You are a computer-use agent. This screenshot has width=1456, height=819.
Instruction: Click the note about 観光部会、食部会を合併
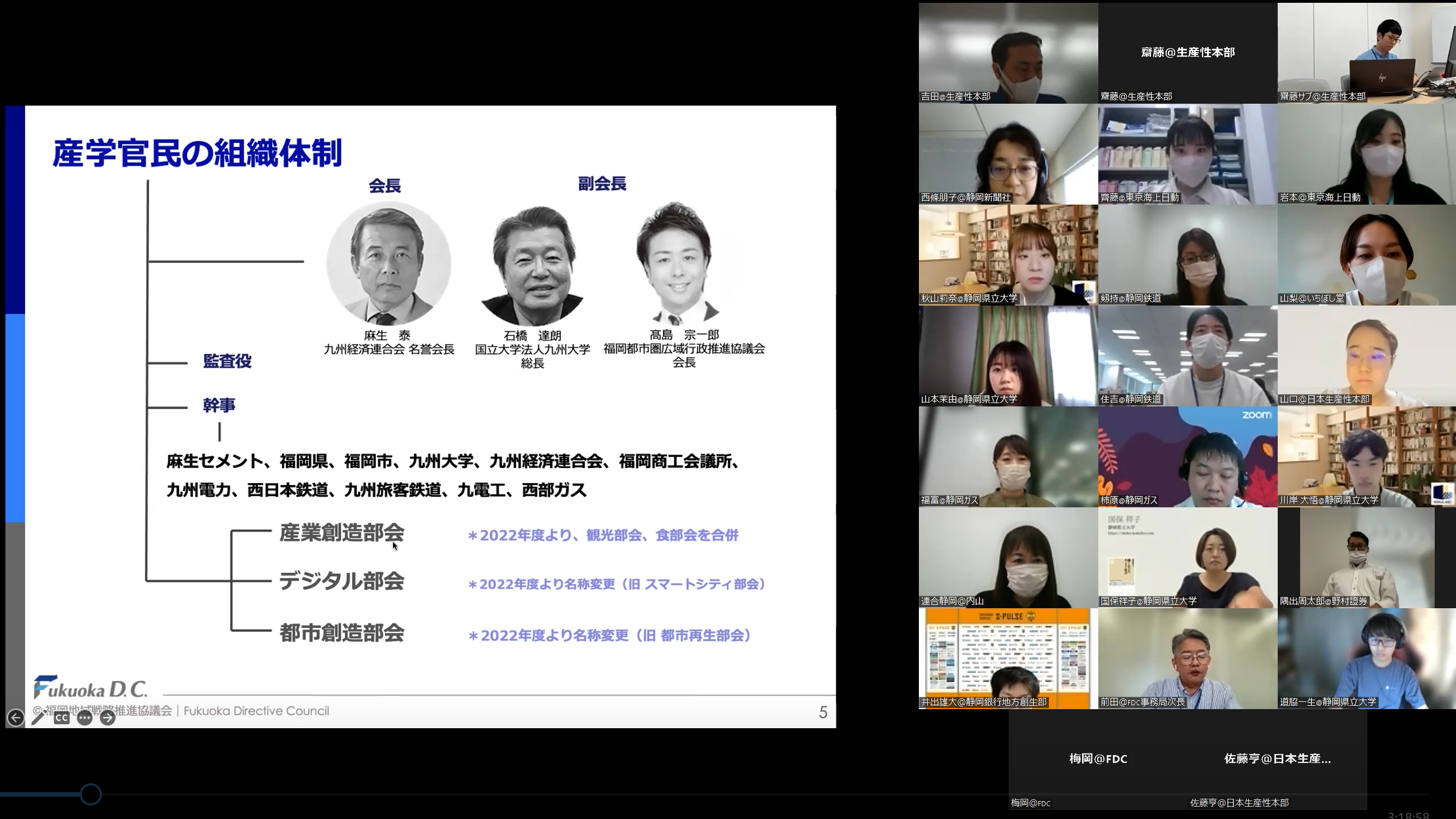click(x=604, y=535)
